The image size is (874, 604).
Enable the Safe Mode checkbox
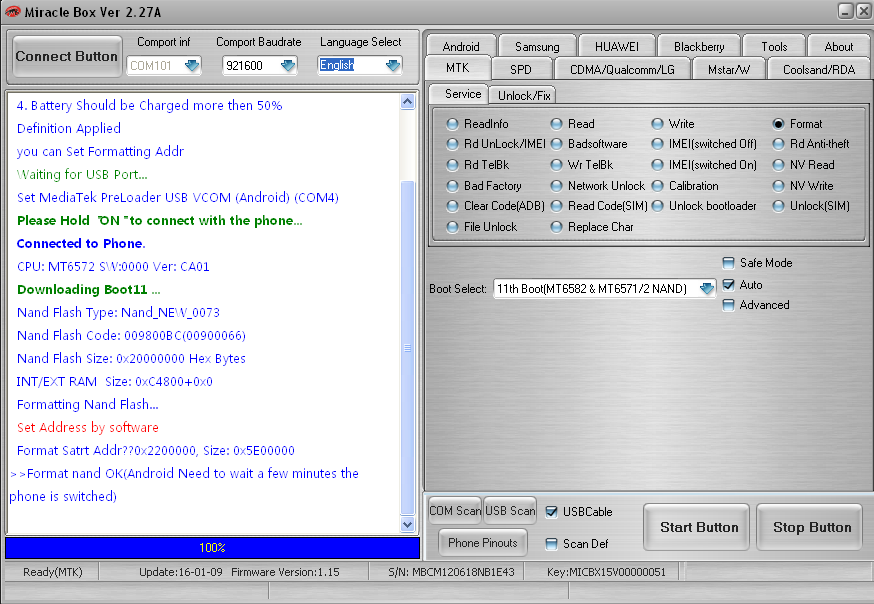(728, 263)
